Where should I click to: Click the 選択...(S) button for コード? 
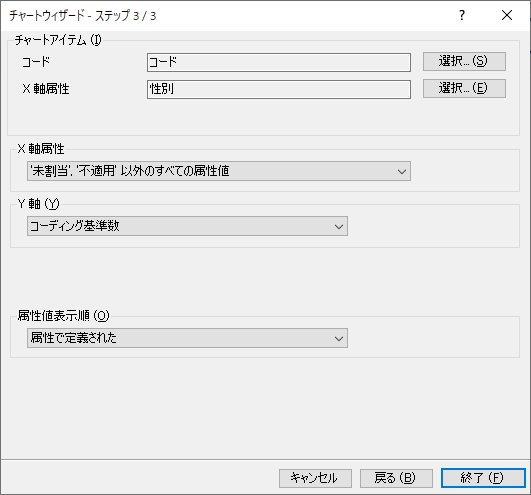pyautogui.click(x=464, y=61)
